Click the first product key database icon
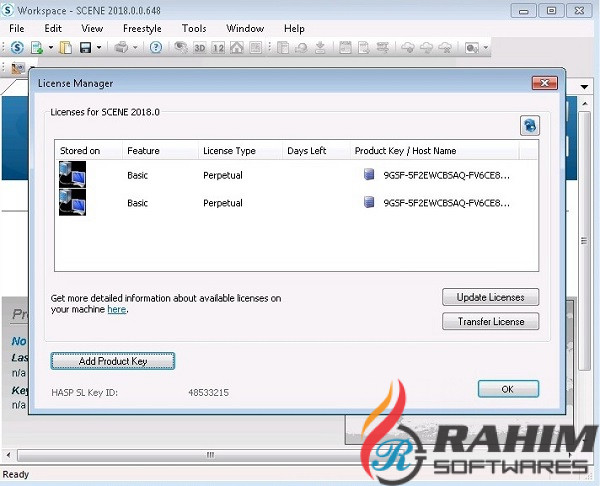The image size is (600, 486). 369,175
